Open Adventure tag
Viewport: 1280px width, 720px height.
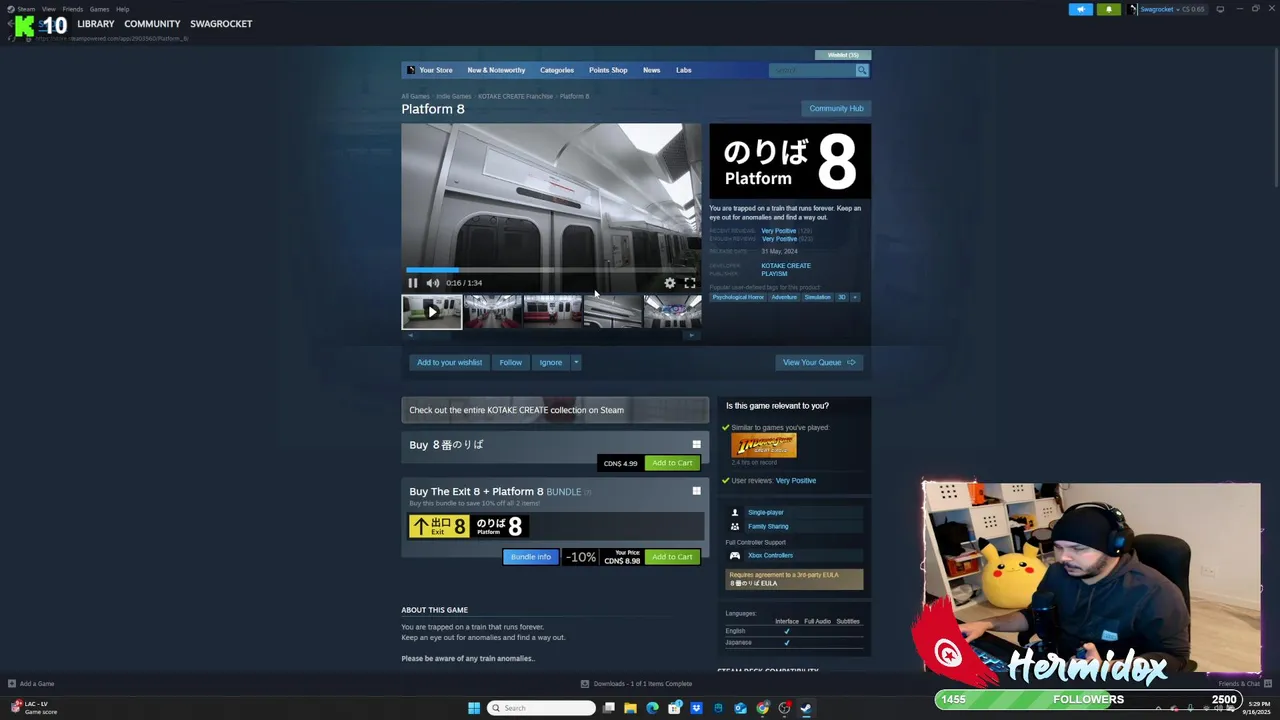[x=784, y=297]
